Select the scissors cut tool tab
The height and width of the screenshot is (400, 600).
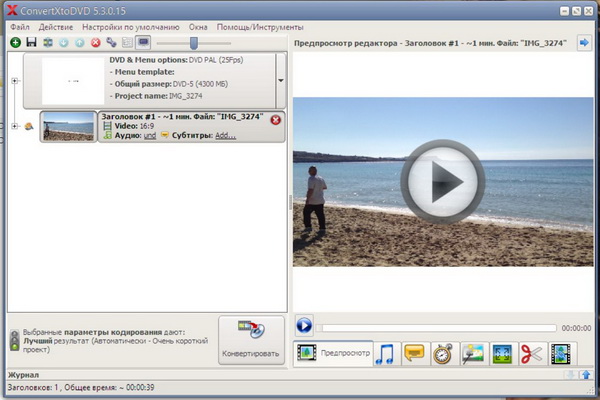point(531,354)
